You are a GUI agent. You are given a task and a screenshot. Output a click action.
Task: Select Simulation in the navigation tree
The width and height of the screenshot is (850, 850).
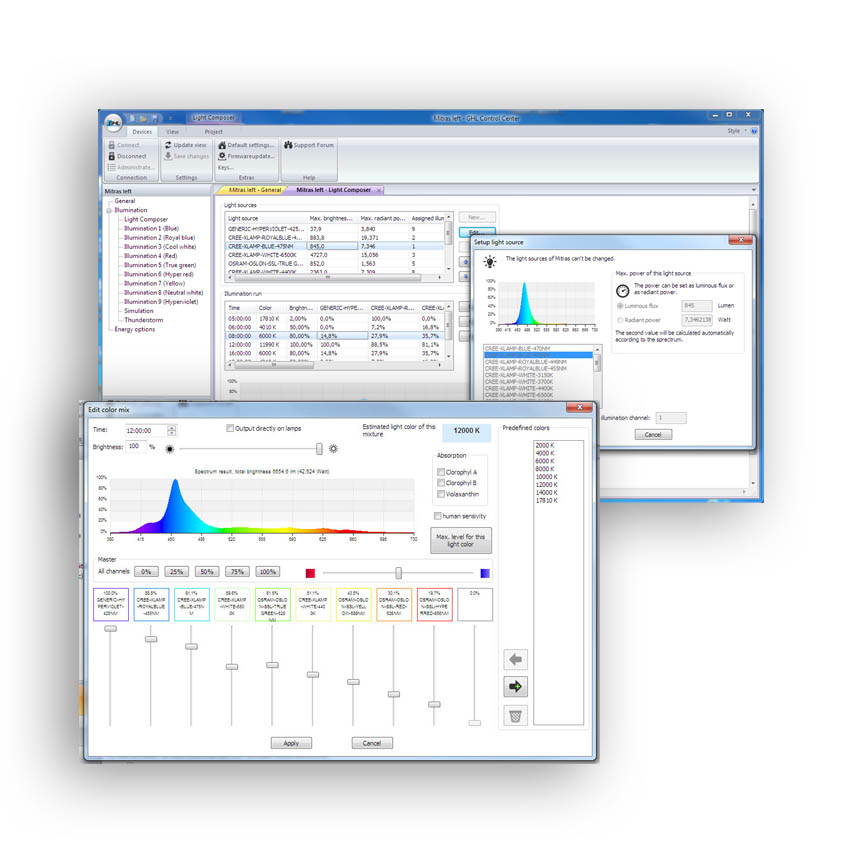[x=139, y=311]
